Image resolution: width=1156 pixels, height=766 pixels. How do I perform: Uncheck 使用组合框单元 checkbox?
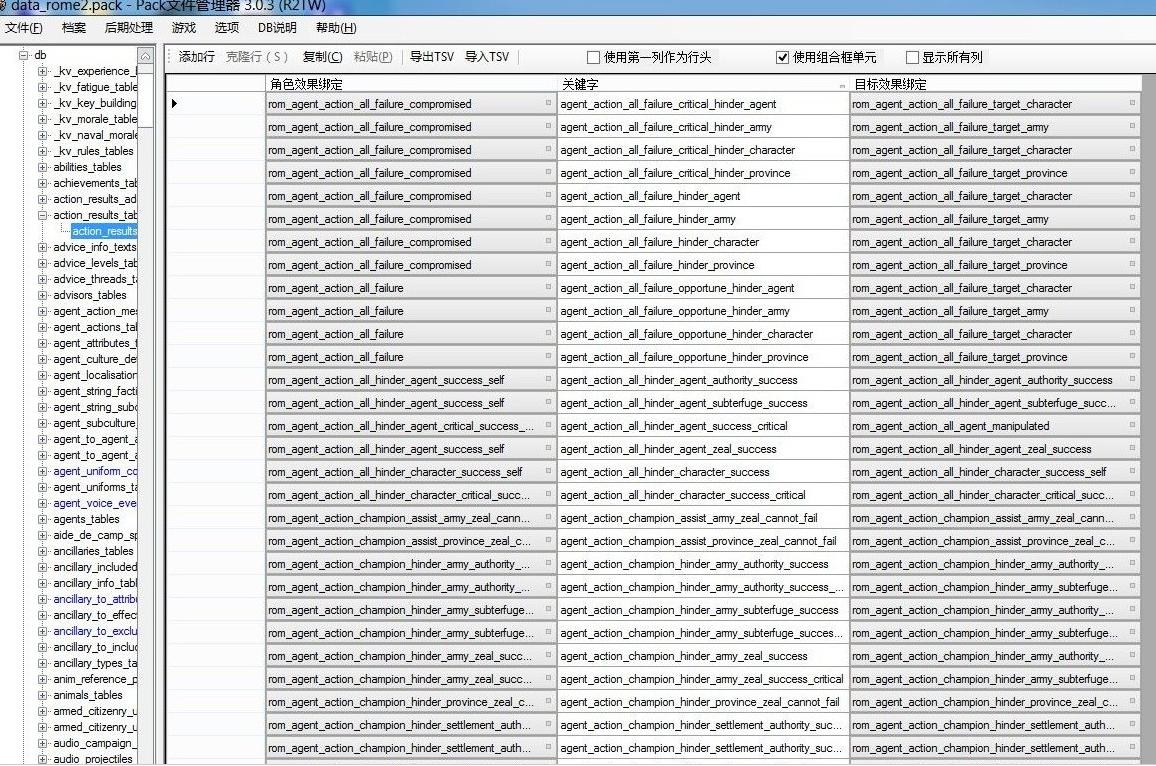782,58
